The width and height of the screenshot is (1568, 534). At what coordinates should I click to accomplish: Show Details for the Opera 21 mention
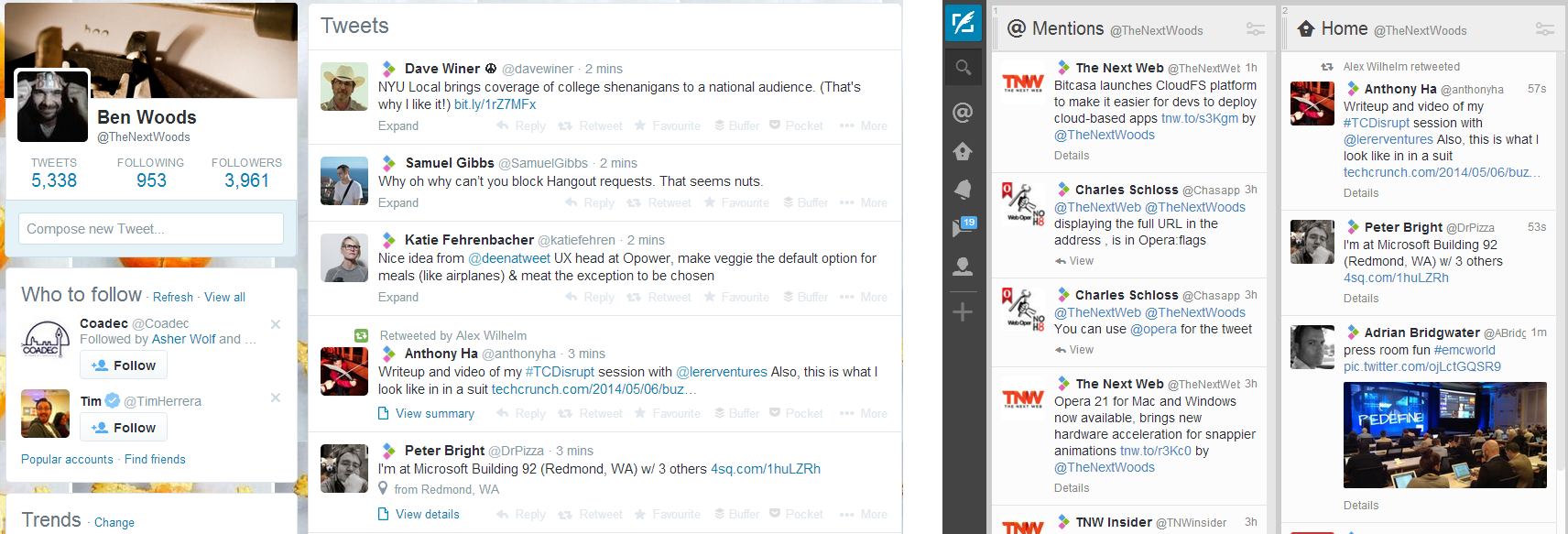click(x=1072, y=488)
